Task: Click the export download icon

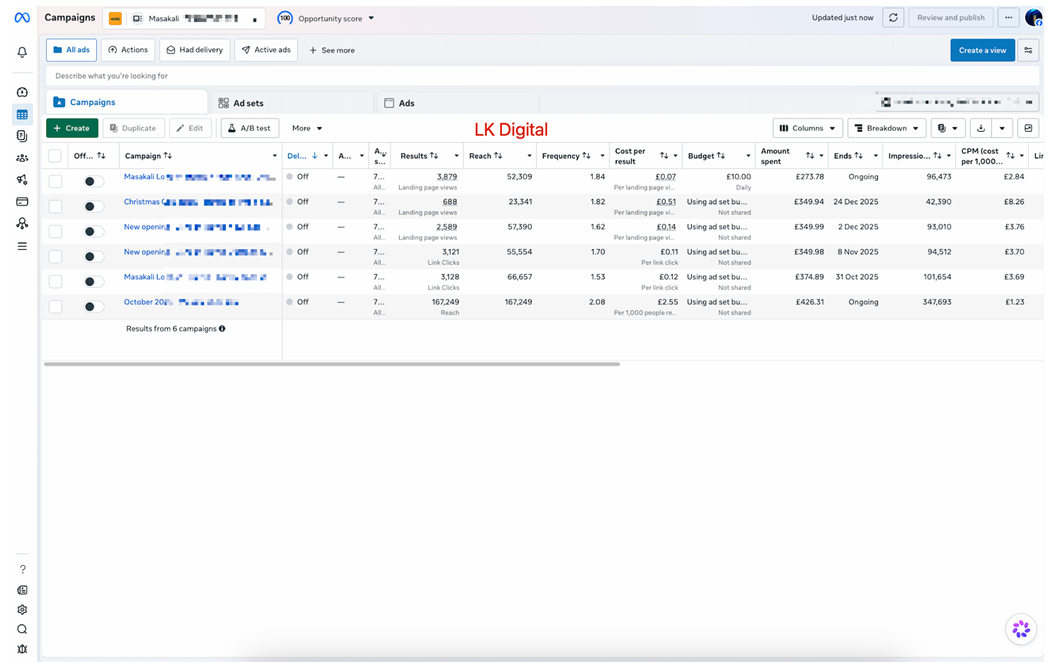Action: (x=981, y=128)
